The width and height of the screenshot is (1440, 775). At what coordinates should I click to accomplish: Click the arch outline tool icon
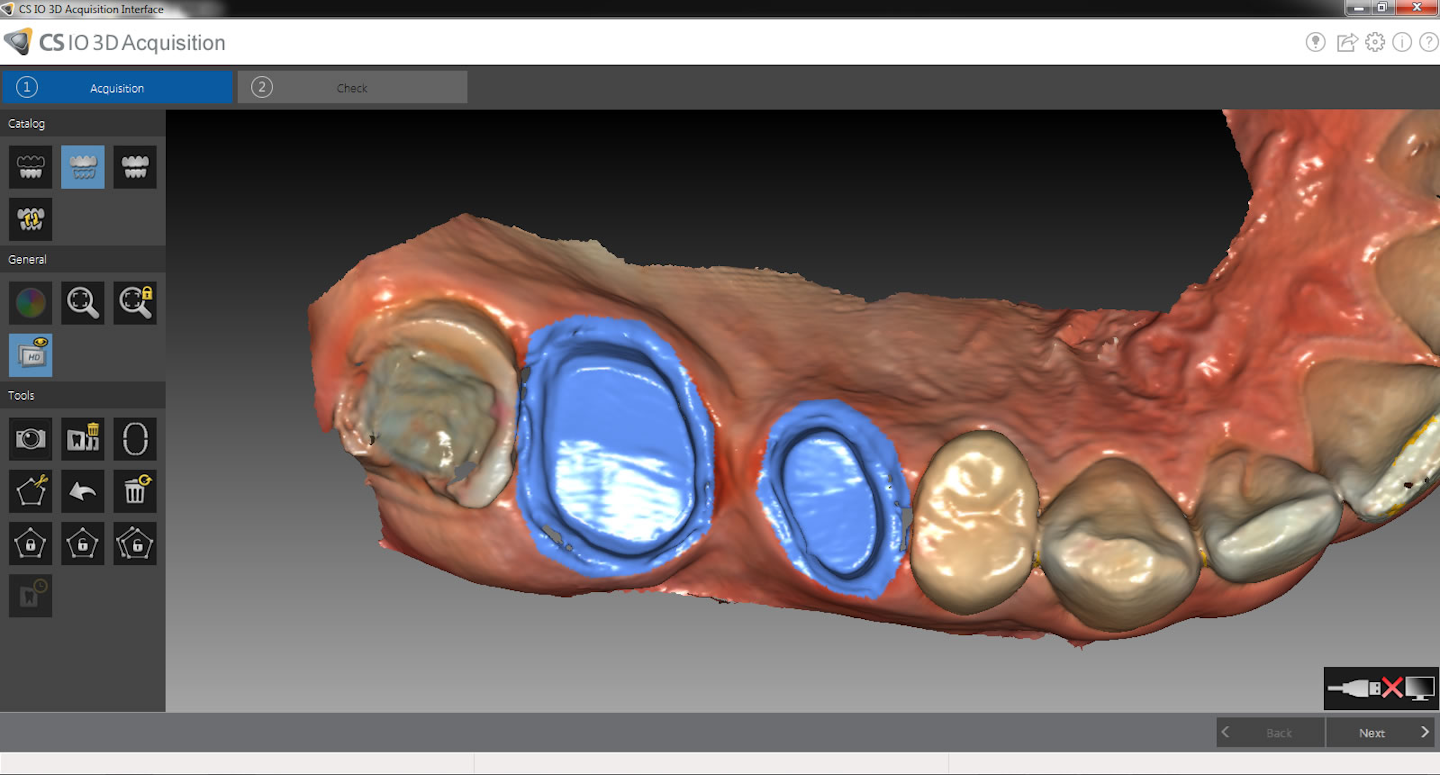pyautogui.click(x=135, y=438)
